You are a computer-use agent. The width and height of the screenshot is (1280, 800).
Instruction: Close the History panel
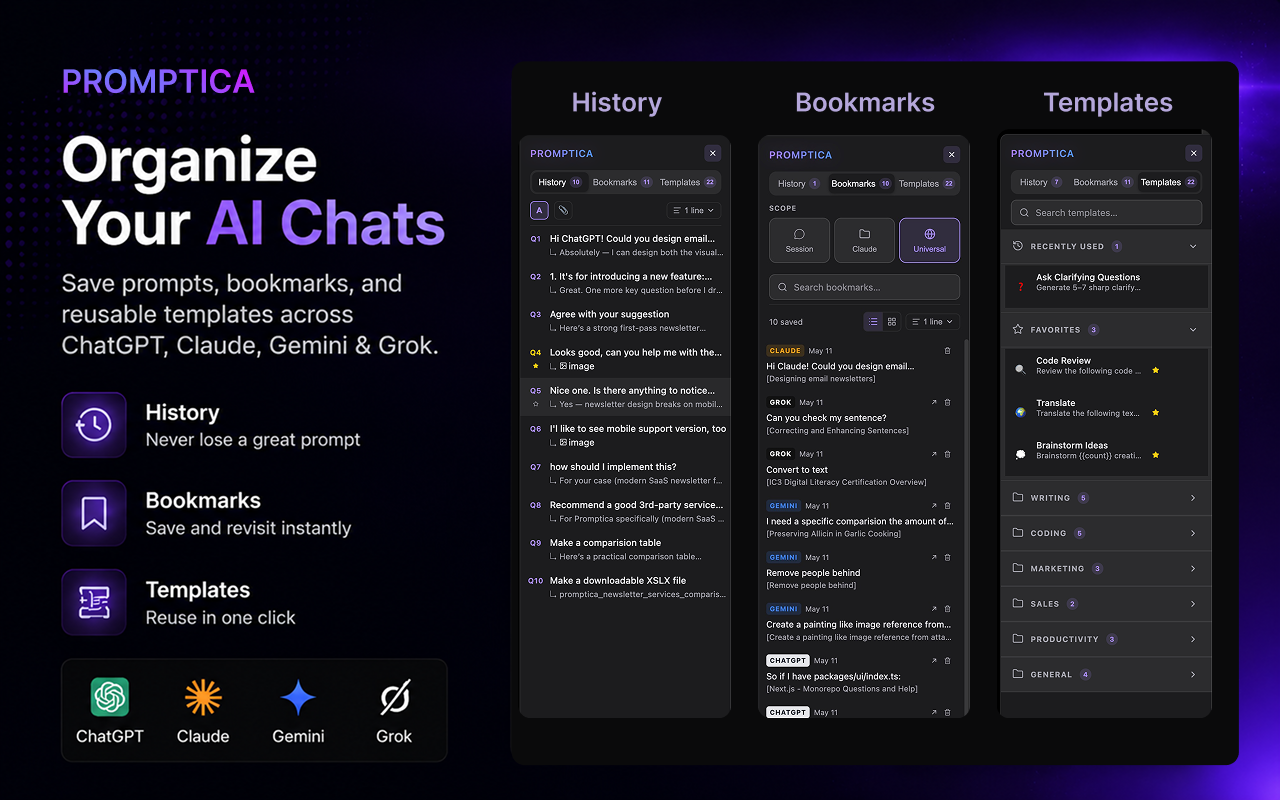click(x=712, y=153)
